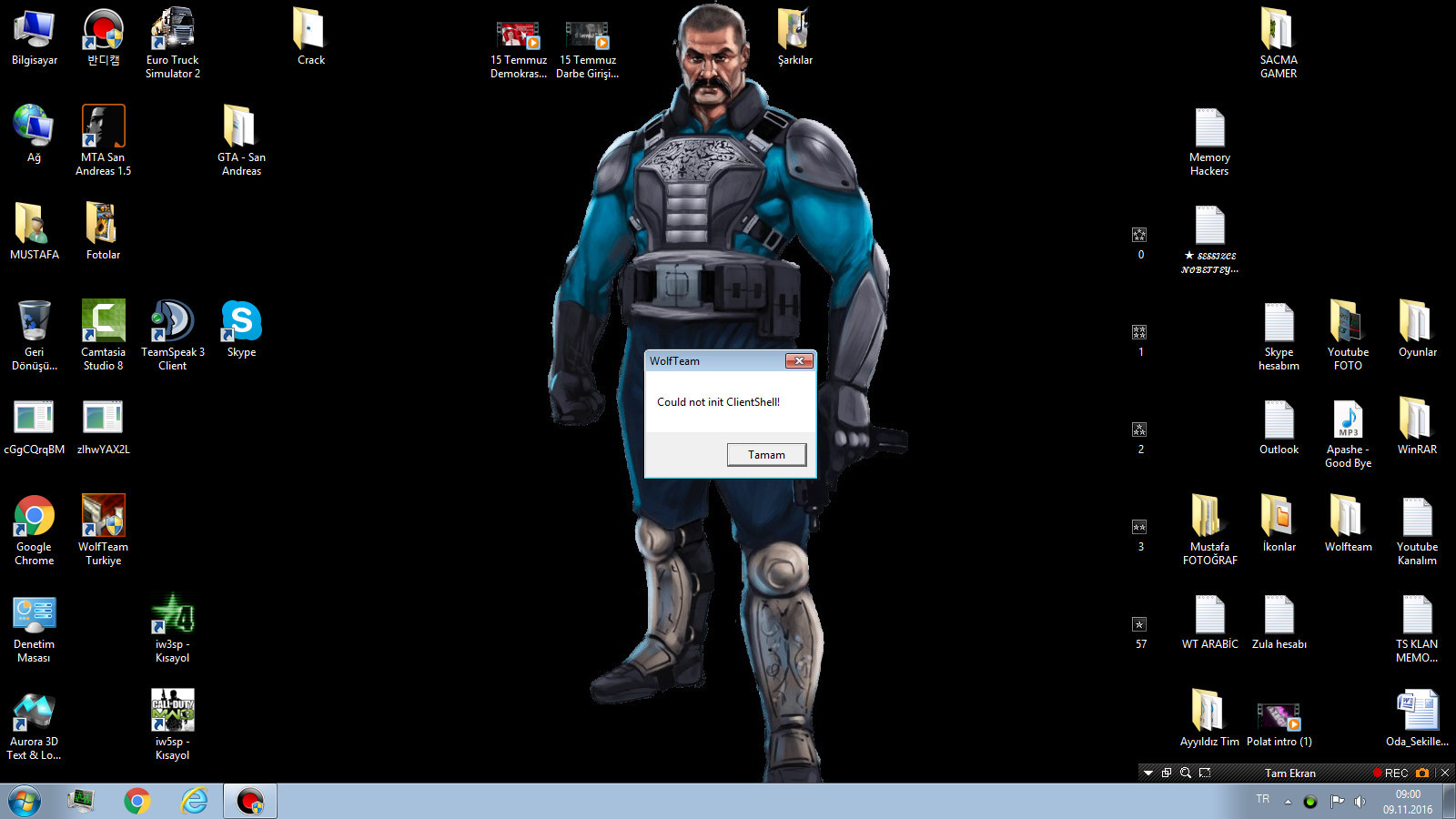The width and height of the screenshot is (1456, 819).
Task: Click the Bandicam bar window-mode icon
Action: pos(1167,773)
